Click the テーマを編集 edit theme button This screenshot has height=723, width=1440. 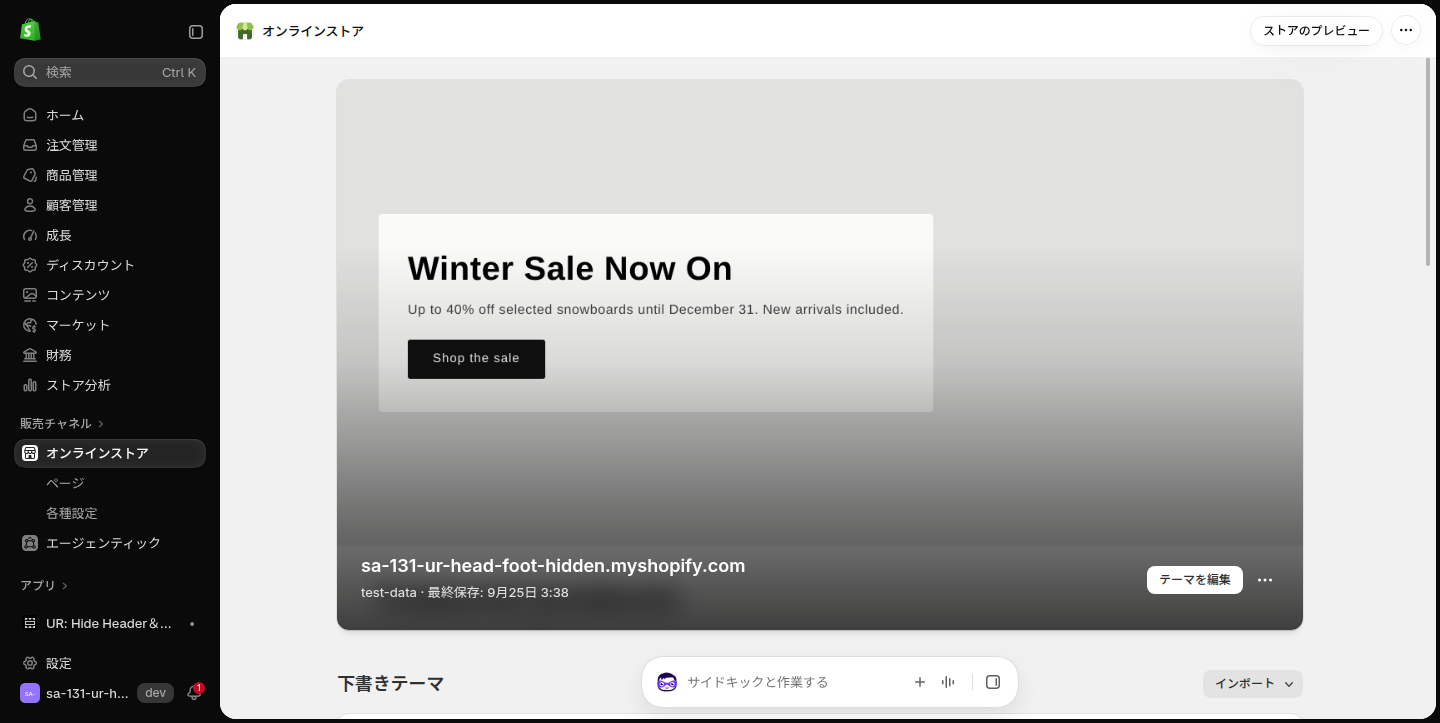[x=1195, y=580]
